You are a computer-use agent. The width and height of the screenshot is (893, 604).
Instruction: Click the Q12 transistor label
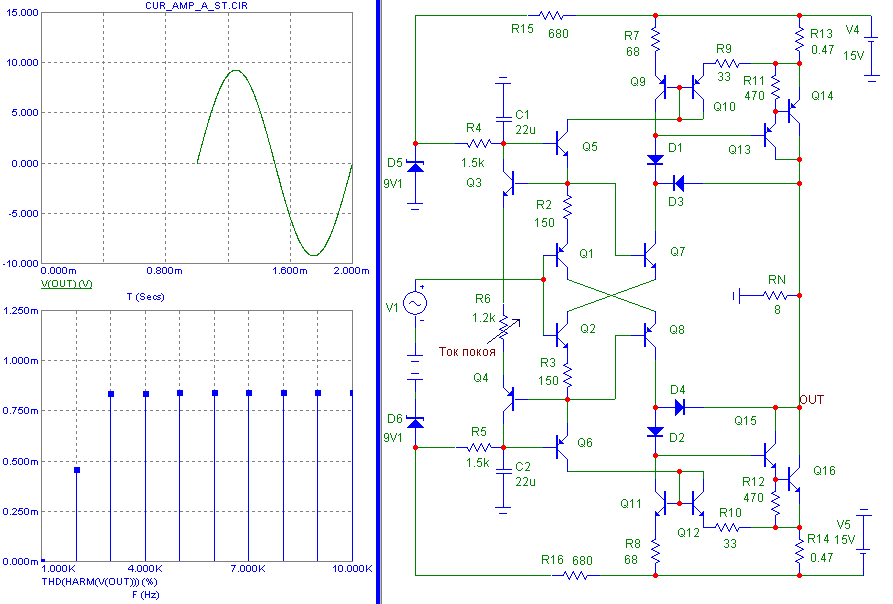point(688,533)
